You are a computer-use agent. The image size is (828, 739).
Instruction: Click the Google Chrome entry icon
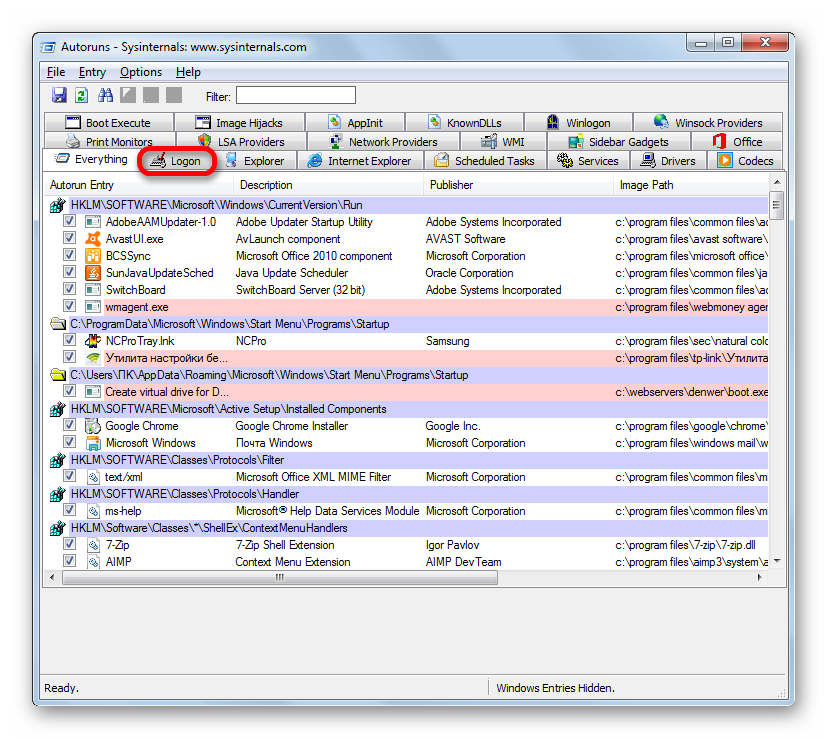click(x=93, y=426)
